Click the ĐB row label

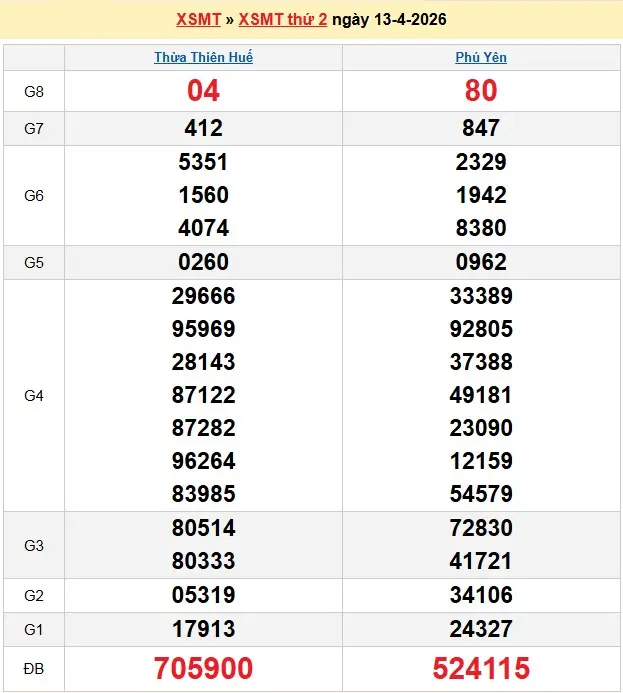(34, 668)
